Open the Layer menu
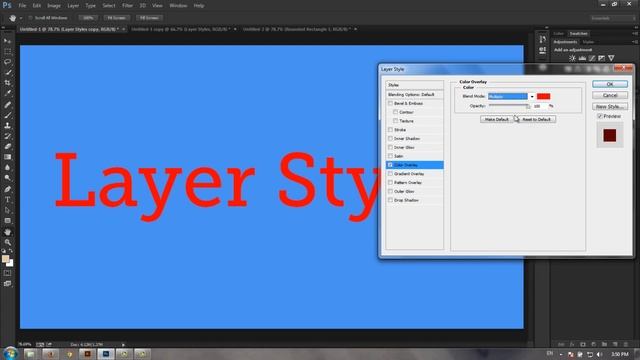640x360 pixels. 73,6
